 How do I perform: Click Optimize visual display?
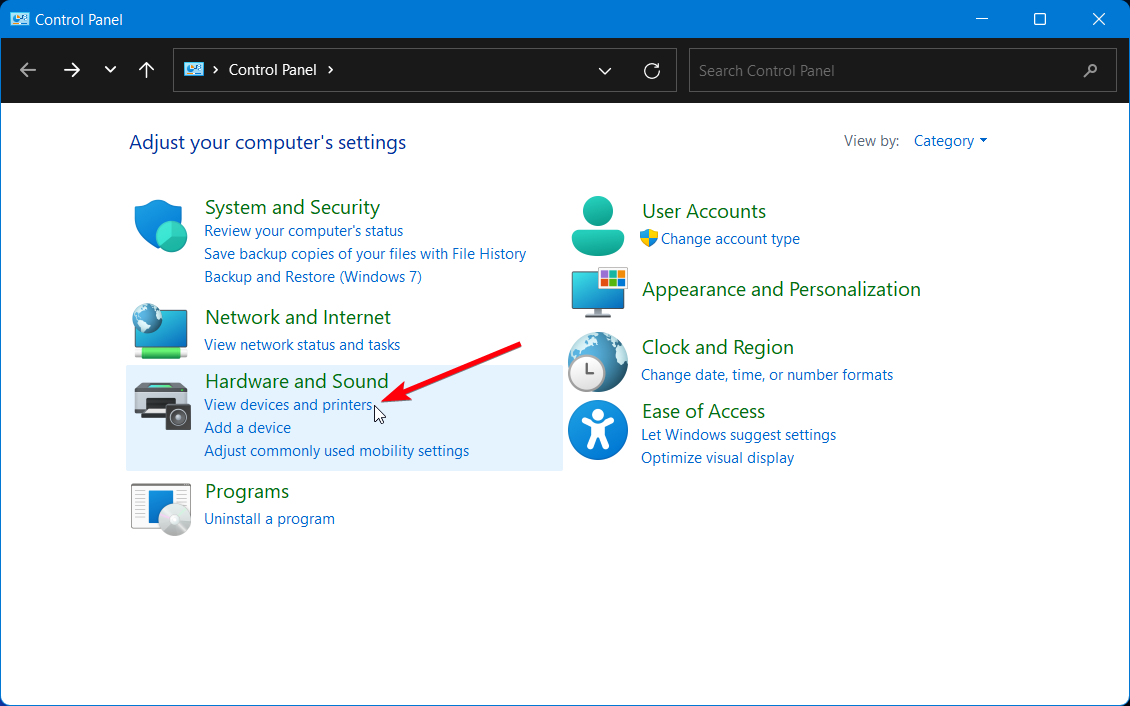click(x=718, y=458)
